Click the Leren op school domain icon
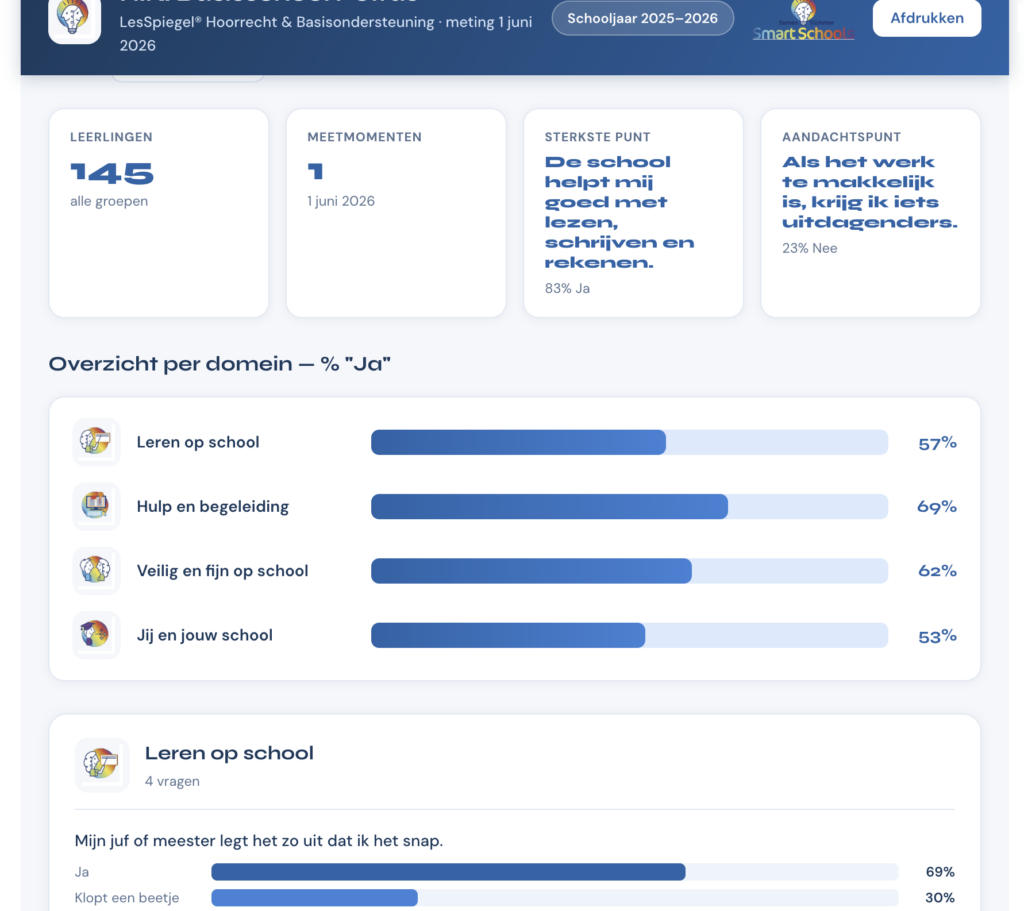 [x=96, y=441]
